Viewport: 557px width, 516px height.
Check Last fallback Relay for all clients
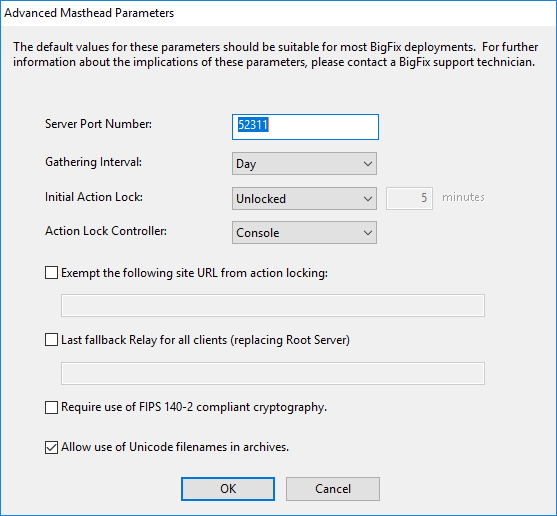[52, 340]
